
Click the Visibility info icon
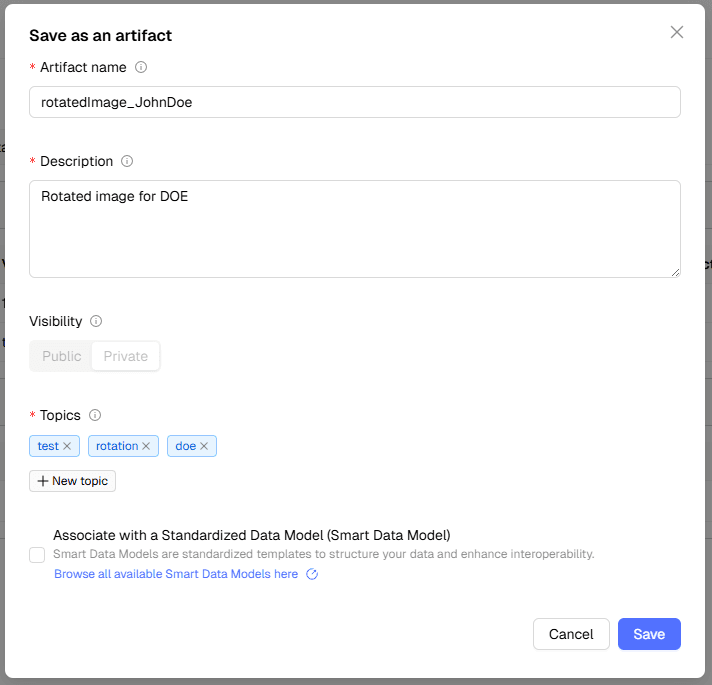96,321
